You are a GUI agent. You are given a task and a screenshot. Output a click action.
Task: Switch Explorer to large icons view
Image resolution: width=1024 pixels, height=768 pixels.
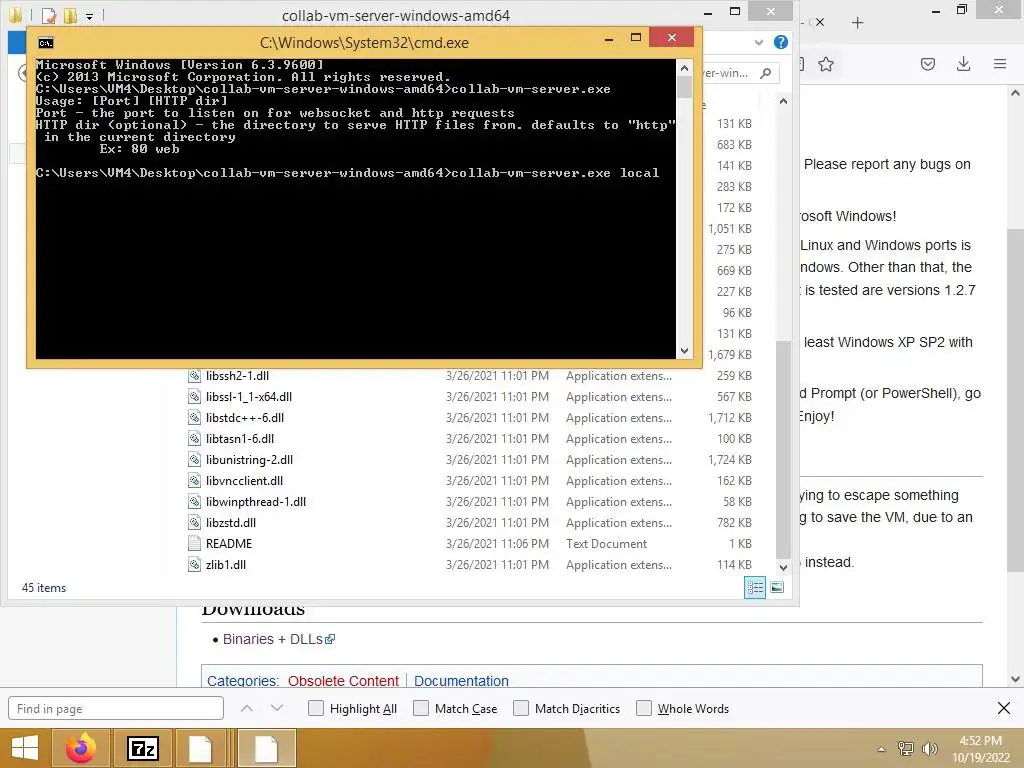coord(777,588)
